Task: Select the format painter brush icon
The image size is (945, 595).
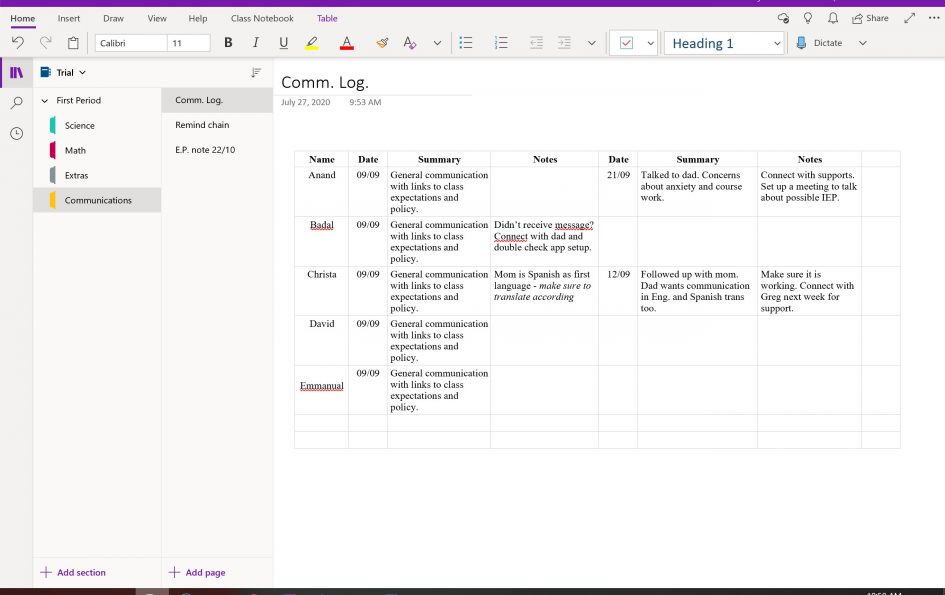Action: (382, 43)
